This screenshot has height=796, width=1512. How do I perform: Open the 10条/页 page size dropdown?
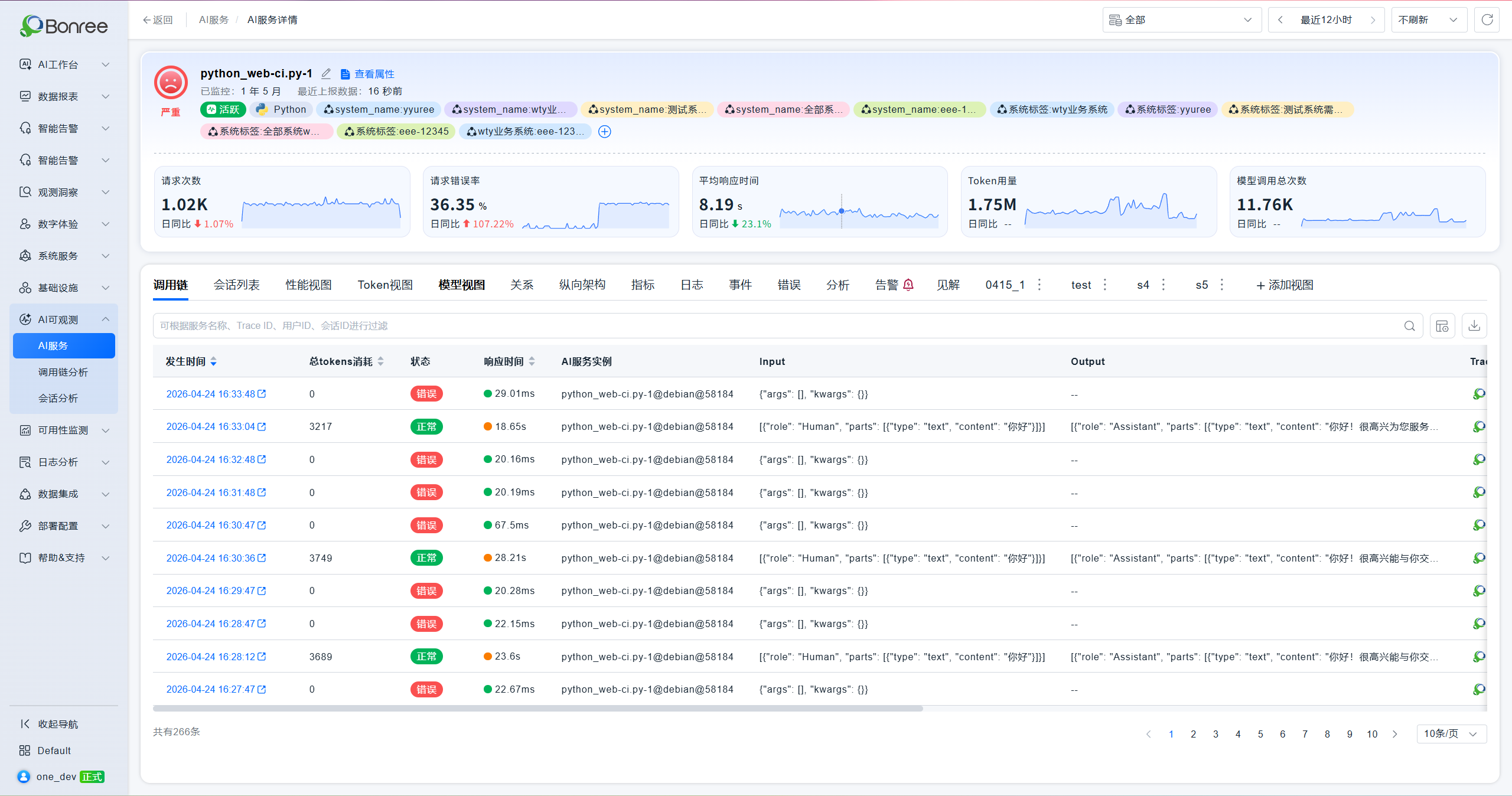coord(1451,733)
